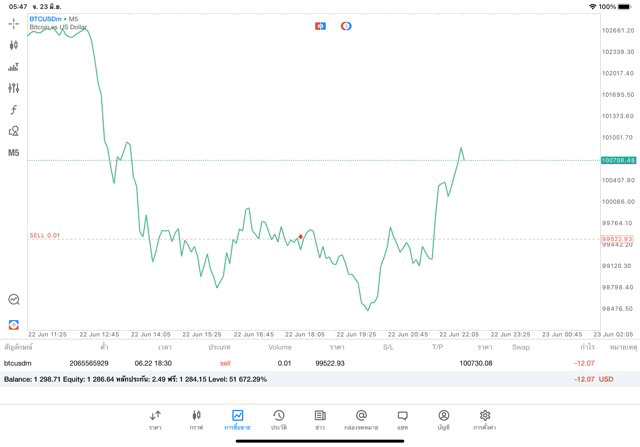The image size is (640, 447).
Task: Open the M5 timeframe selector
Action: [x=14, y=153]
